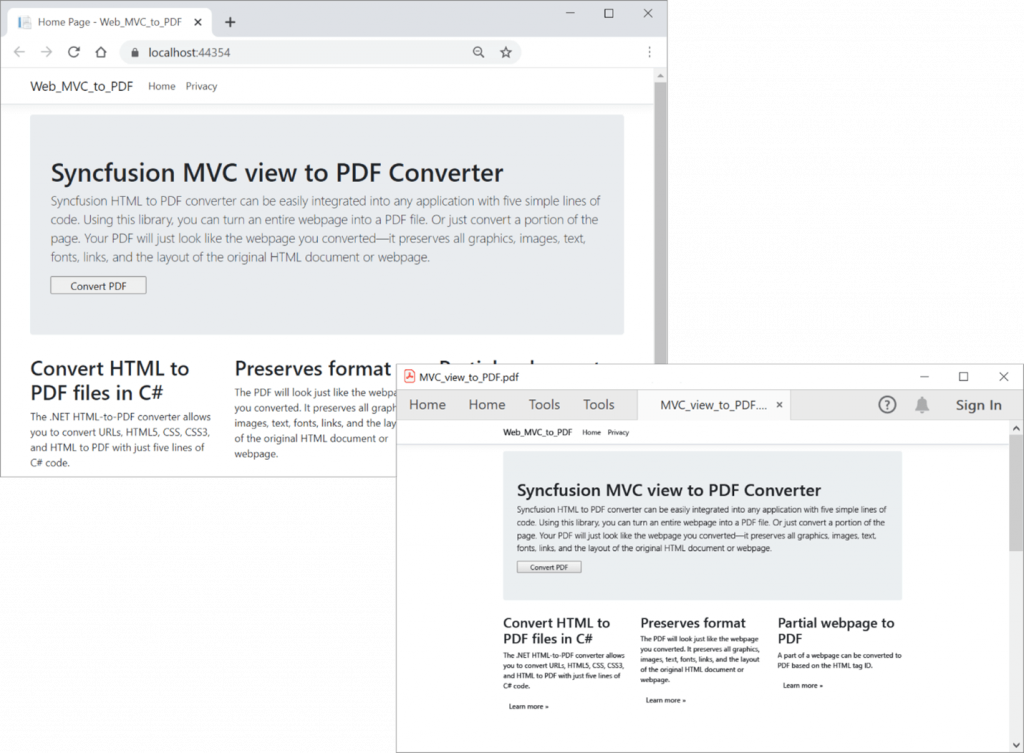Switch to the MVC_view_to_PDF document tab
The image size is (1024, 753).
[713, 405]
